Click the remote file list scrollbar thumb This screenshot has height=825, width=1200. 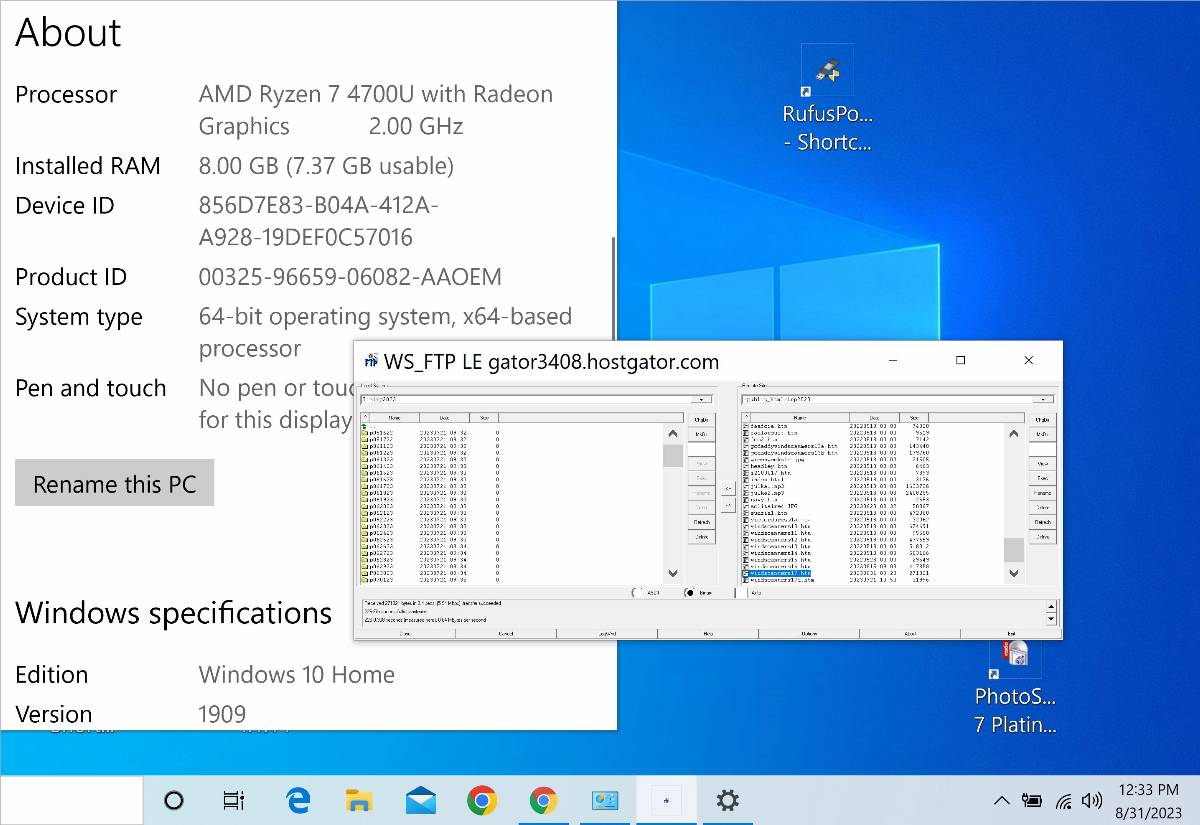click(1014, 550)
